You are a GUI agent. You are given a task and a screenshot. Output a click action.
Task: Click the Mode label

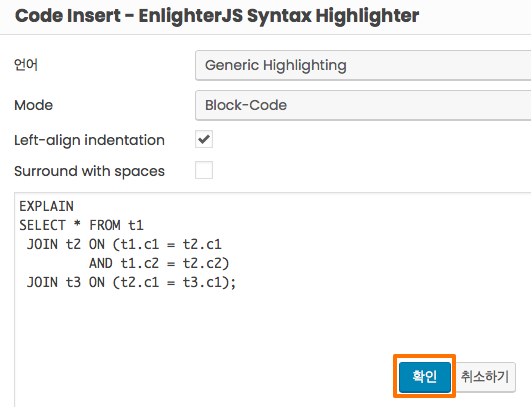(x=34, y=105)
